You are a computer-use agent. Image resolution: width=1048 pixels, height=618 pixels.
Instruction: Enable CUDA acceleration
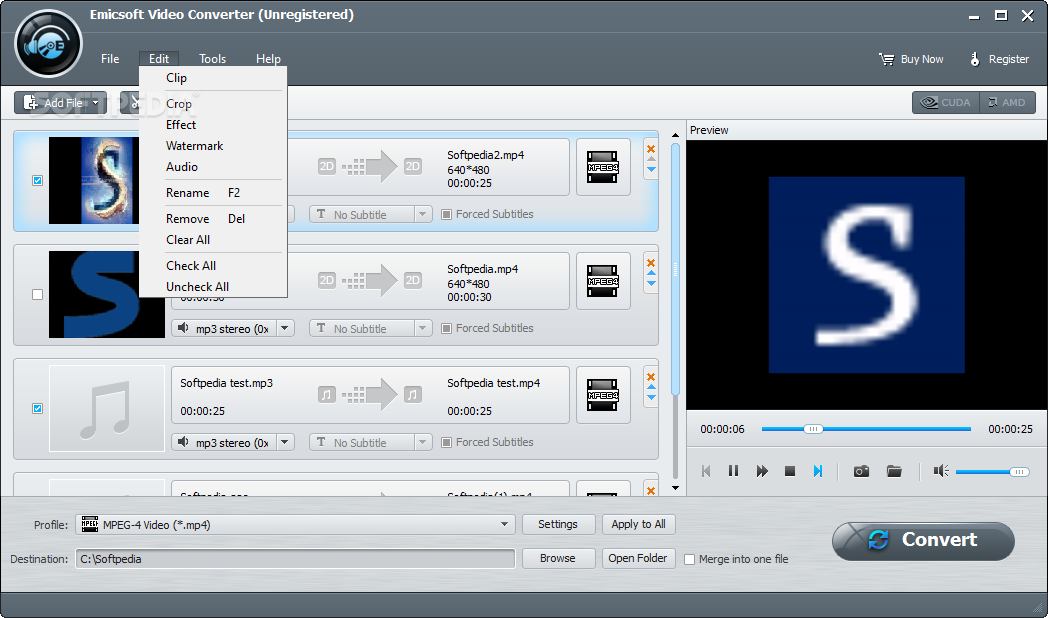(946, 102)
